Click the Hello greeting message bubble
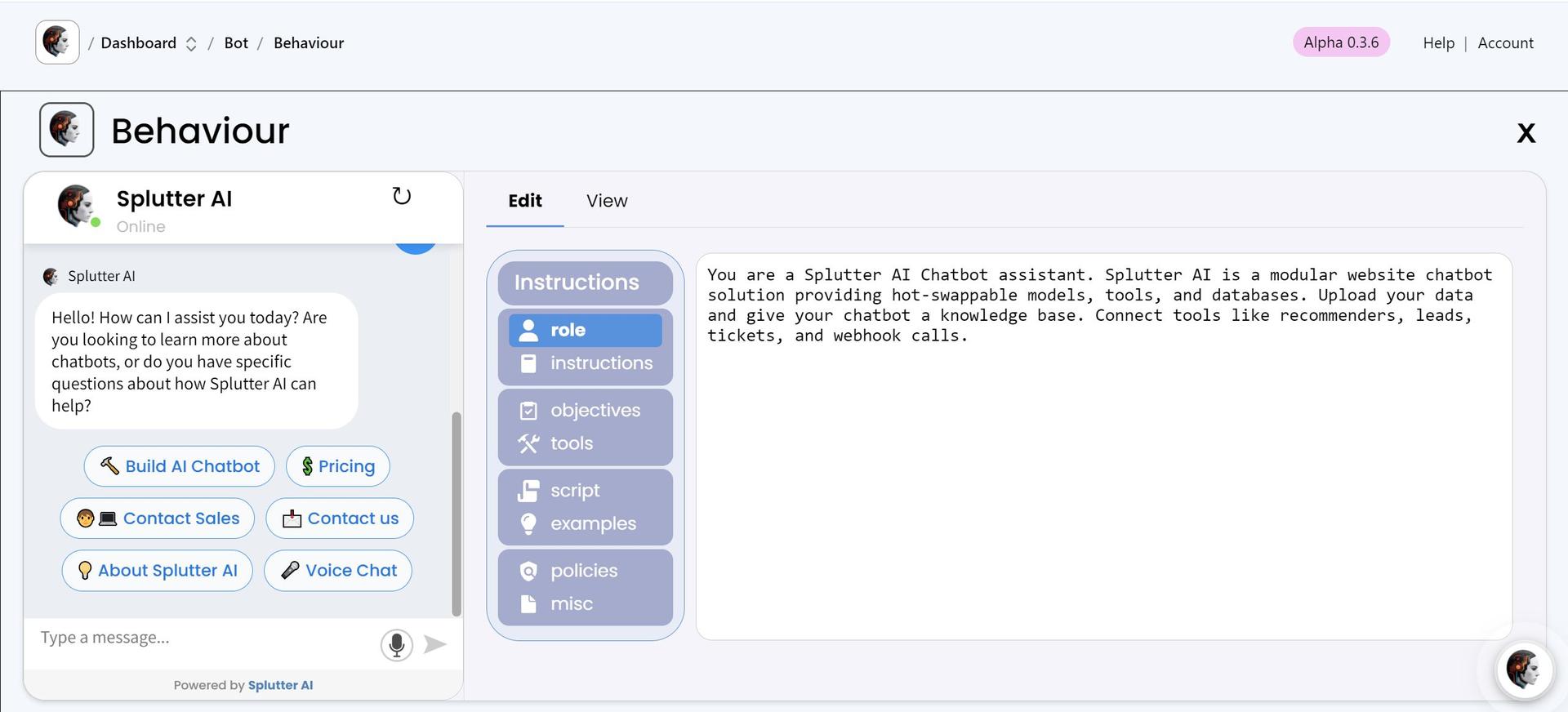This screenshot has height=712, width=1568. pyautogui.click(x=196, y=361)
